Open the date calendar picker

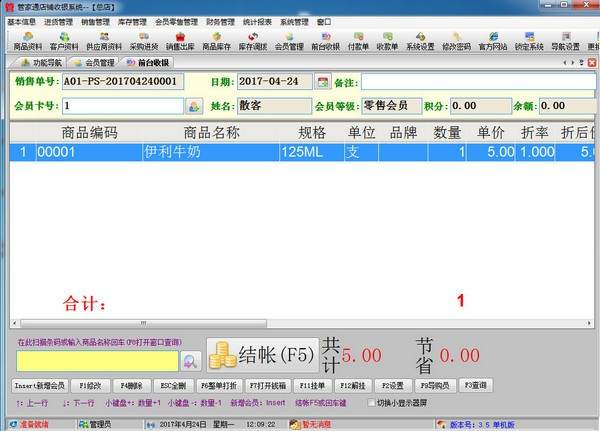322,80
